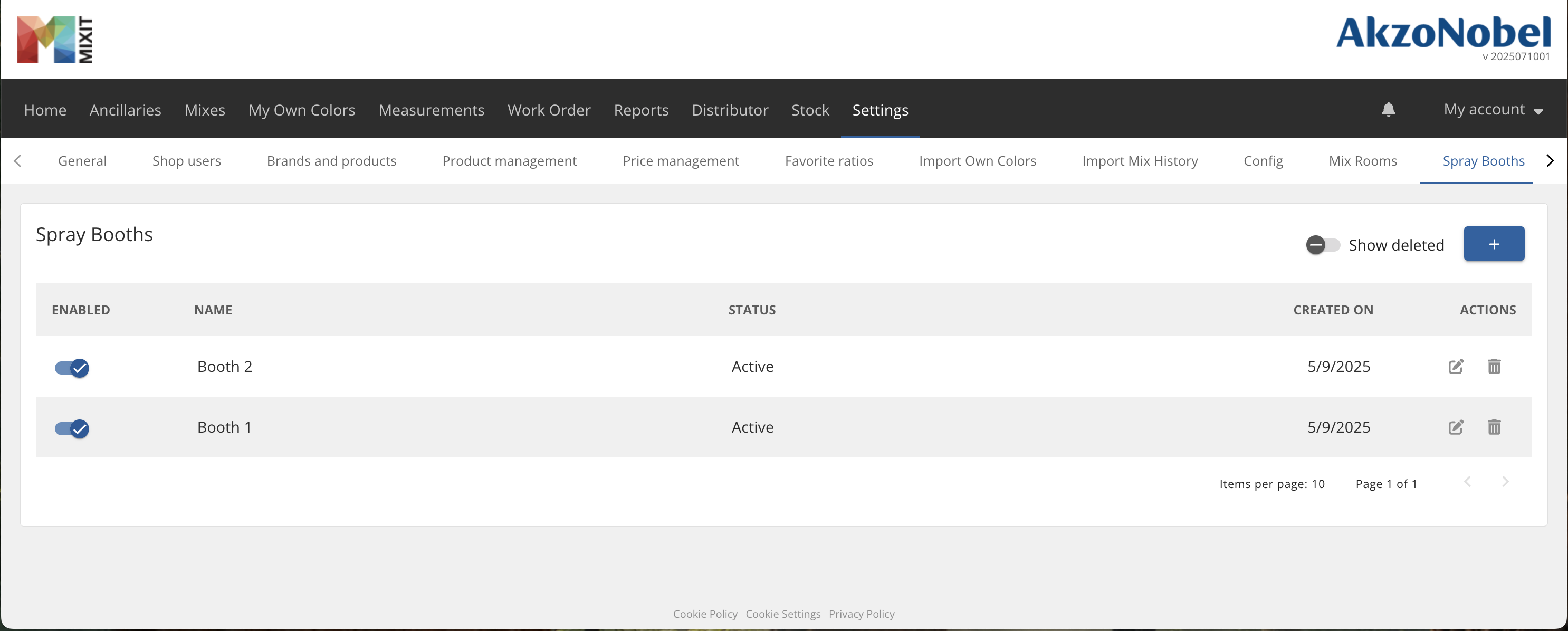Screen dimensions: 1568x631
Task: Switch to the Config tab
Action: 1263,160
